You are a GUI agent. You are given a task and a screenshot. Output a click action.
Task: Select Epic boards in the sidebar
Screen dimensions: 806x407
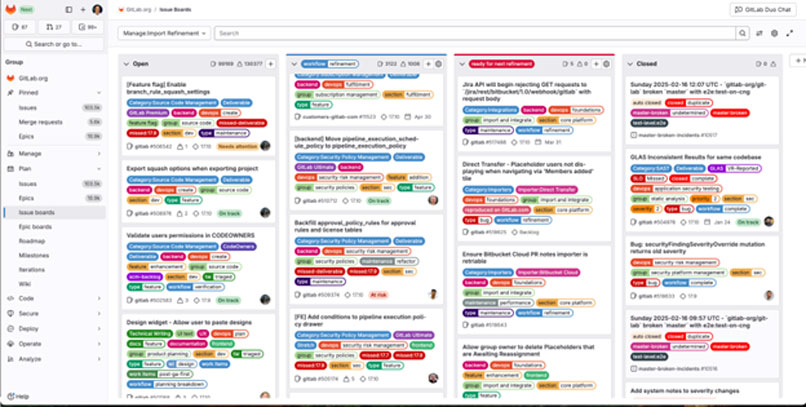[x=35, y=227]
